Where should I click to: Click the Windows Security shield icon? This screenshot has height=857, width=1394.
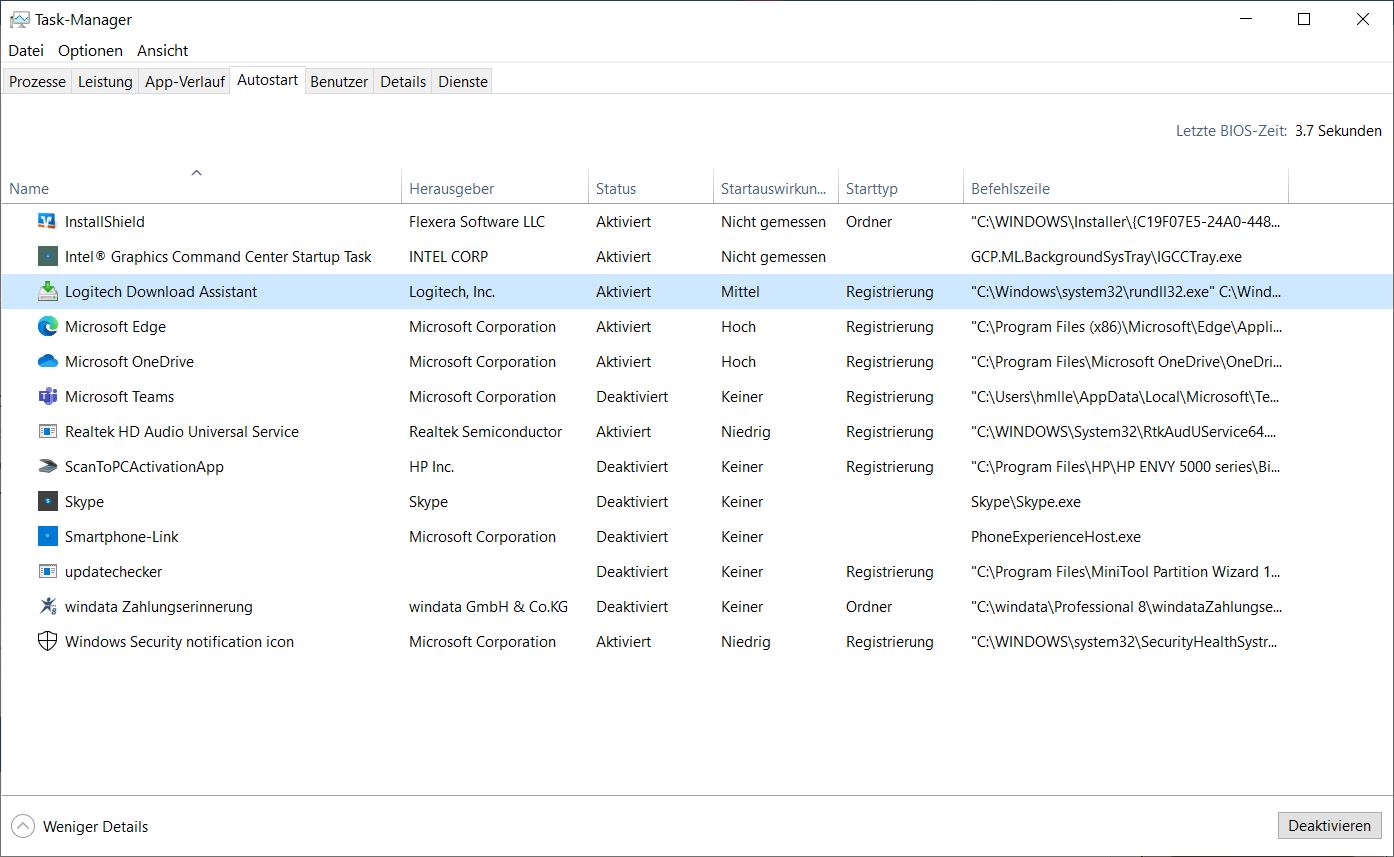47,642
